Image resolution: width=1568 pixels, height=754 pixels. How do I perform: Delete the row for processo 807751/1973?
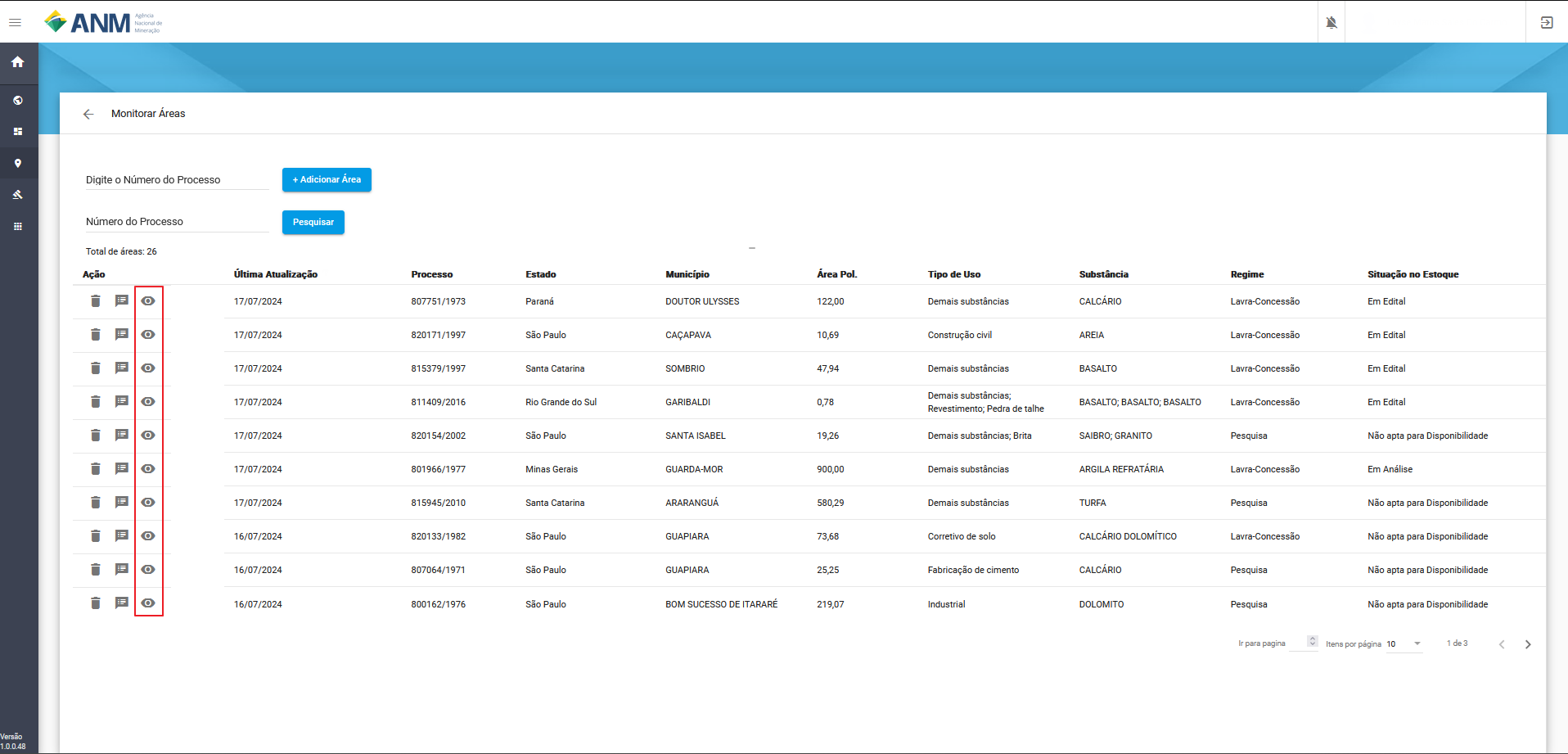pos(96,301)
